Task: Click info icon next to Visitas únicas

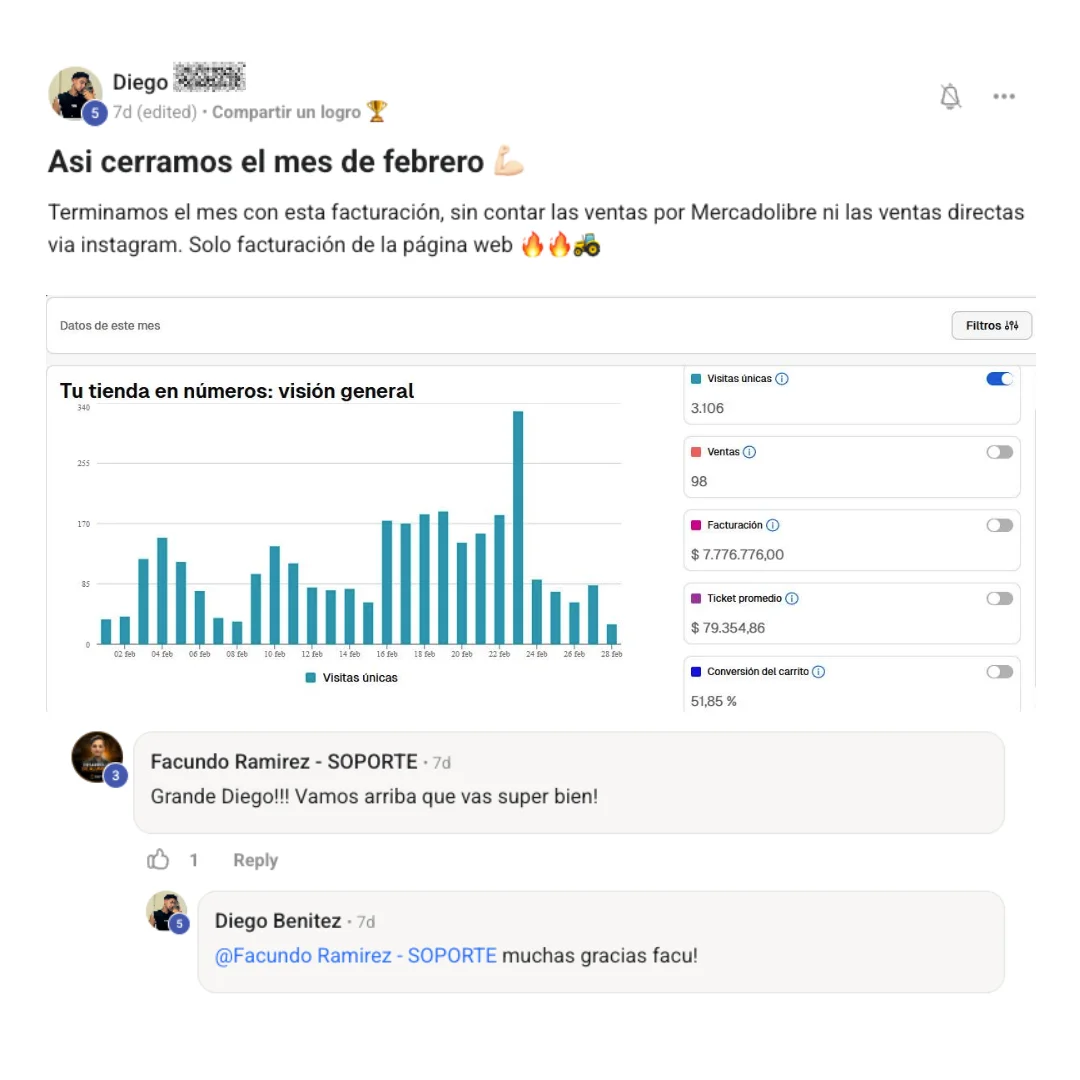Action: (x=782, y=379)
